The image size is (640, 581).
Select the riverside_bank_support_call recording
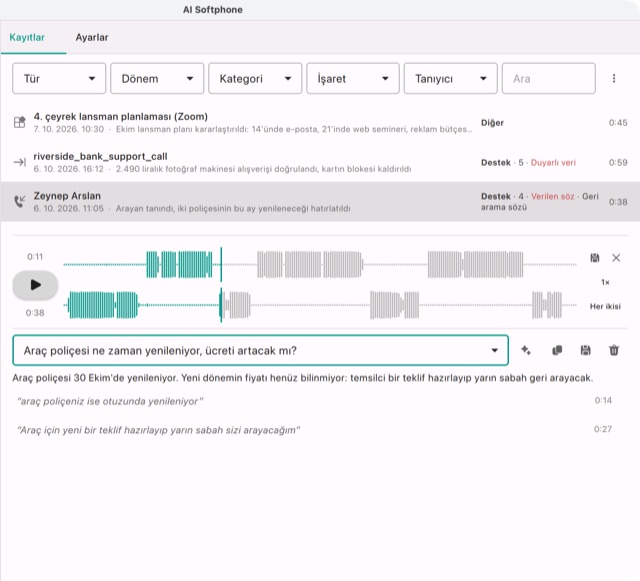pyautogui.click(x=320, y=162)
